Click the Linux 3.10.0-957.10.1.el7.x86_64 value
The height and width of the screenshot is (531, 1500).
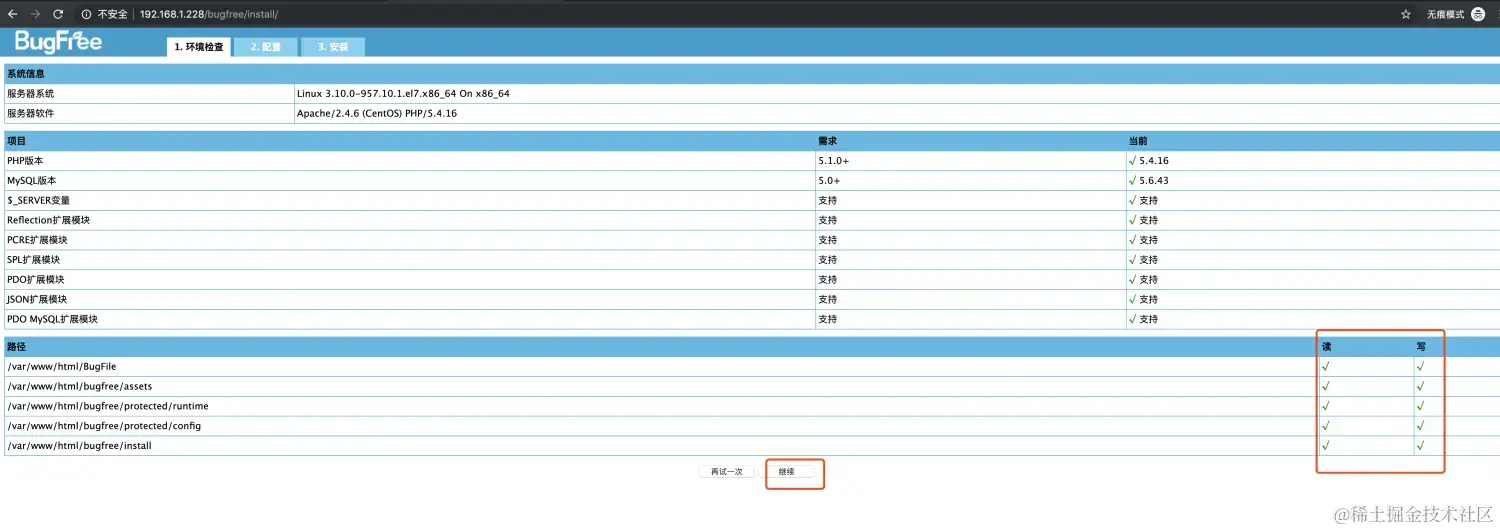click(x=403, y=94)
